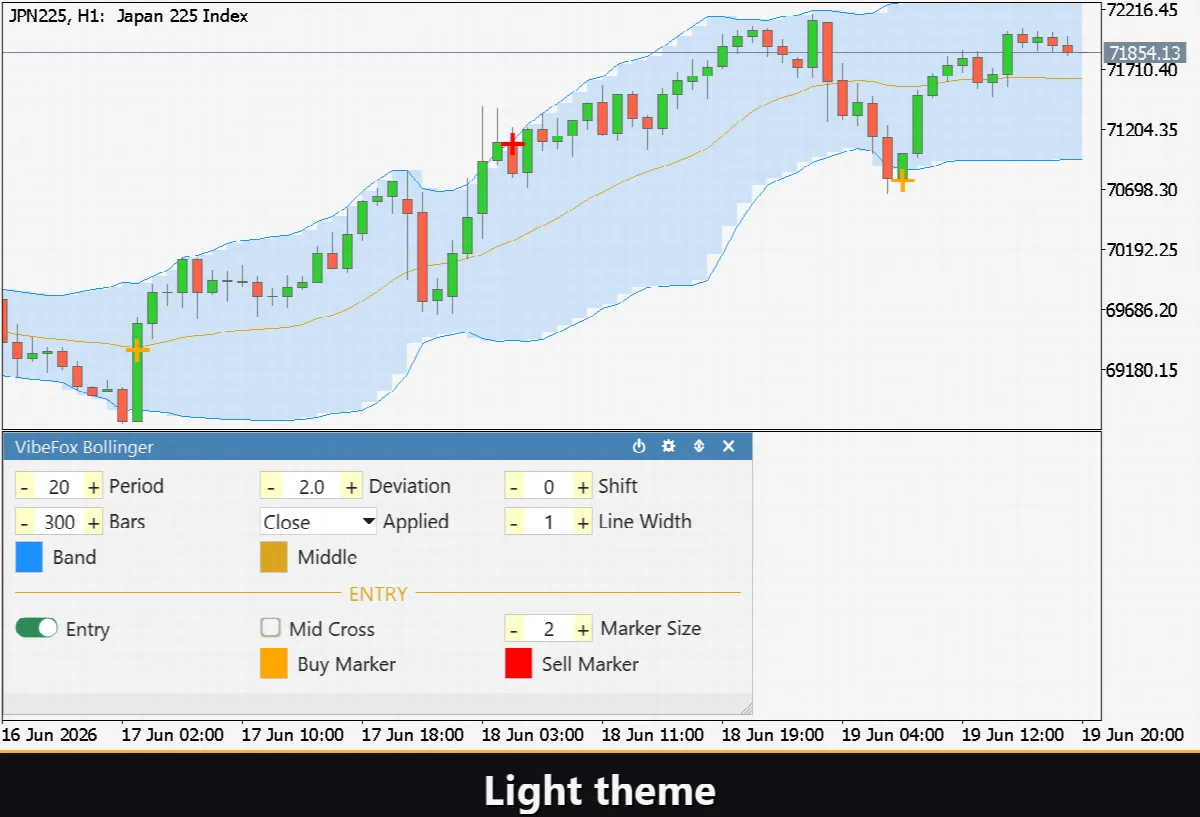Click the Line Width value field showing 1
The width and height of the screenshot is (1200, 817).
point(548,522)
